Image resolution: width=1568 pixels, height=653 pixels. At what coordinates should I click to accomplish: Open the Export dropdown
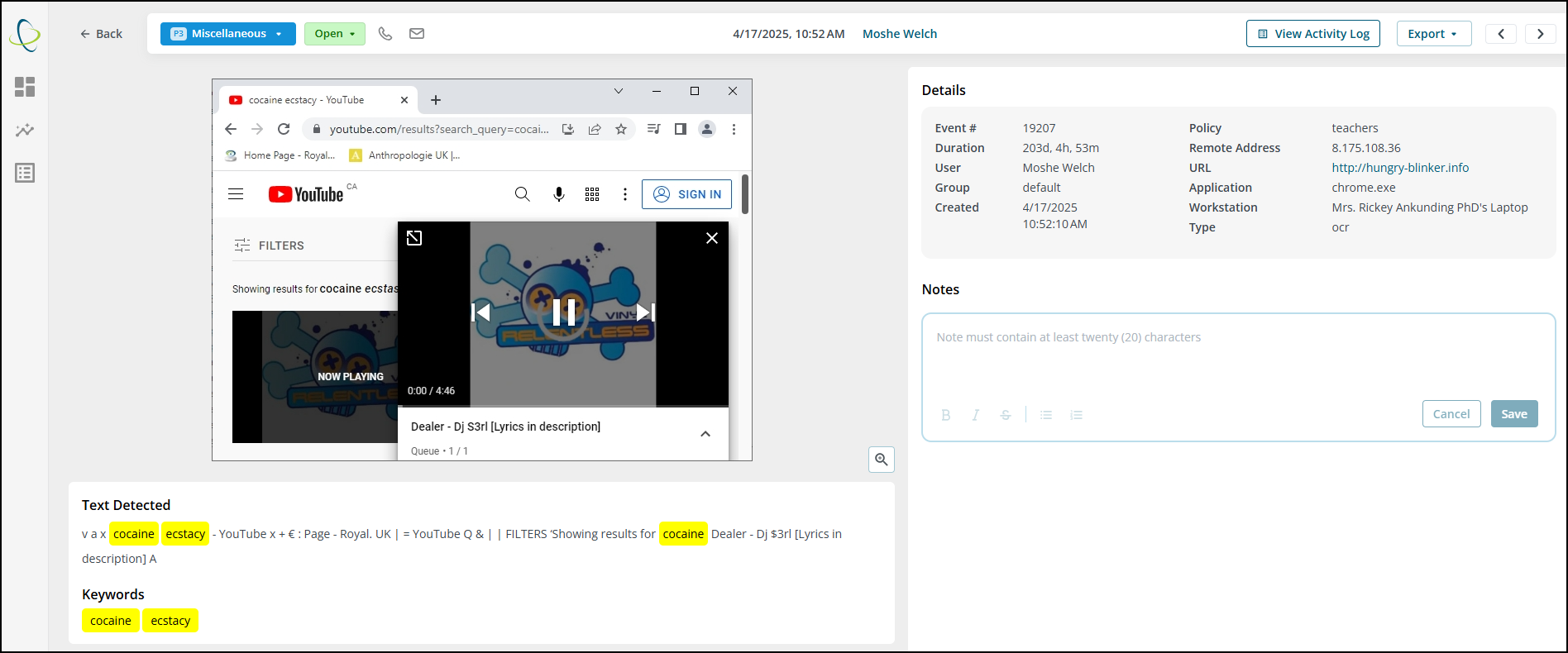pos(1434,34)
